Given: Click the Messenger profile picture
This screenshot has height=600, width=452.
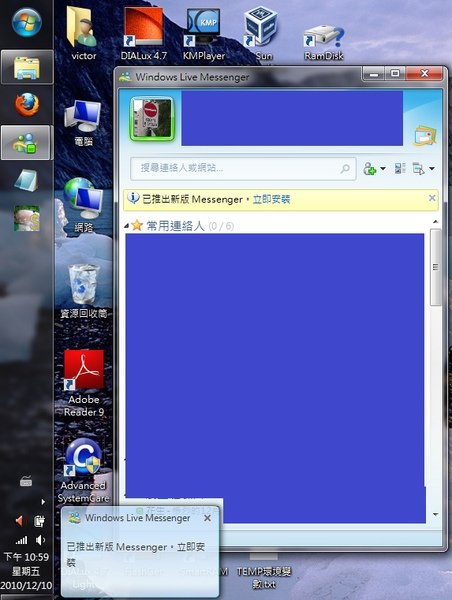Looking at the screenshot, I should click(x=152, y=118).
